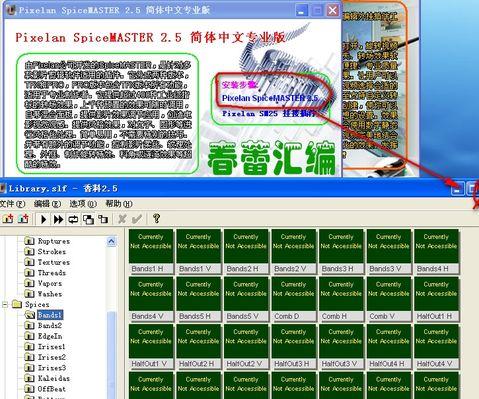
Task: Click the Pixelan SpiceMASTER 2.5 install link
Action: 270,98
